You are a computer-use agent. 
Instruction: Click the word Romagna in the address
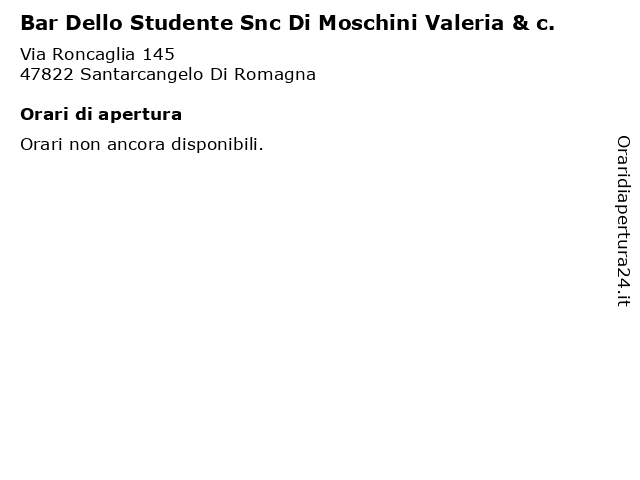[x=275, y=75]
